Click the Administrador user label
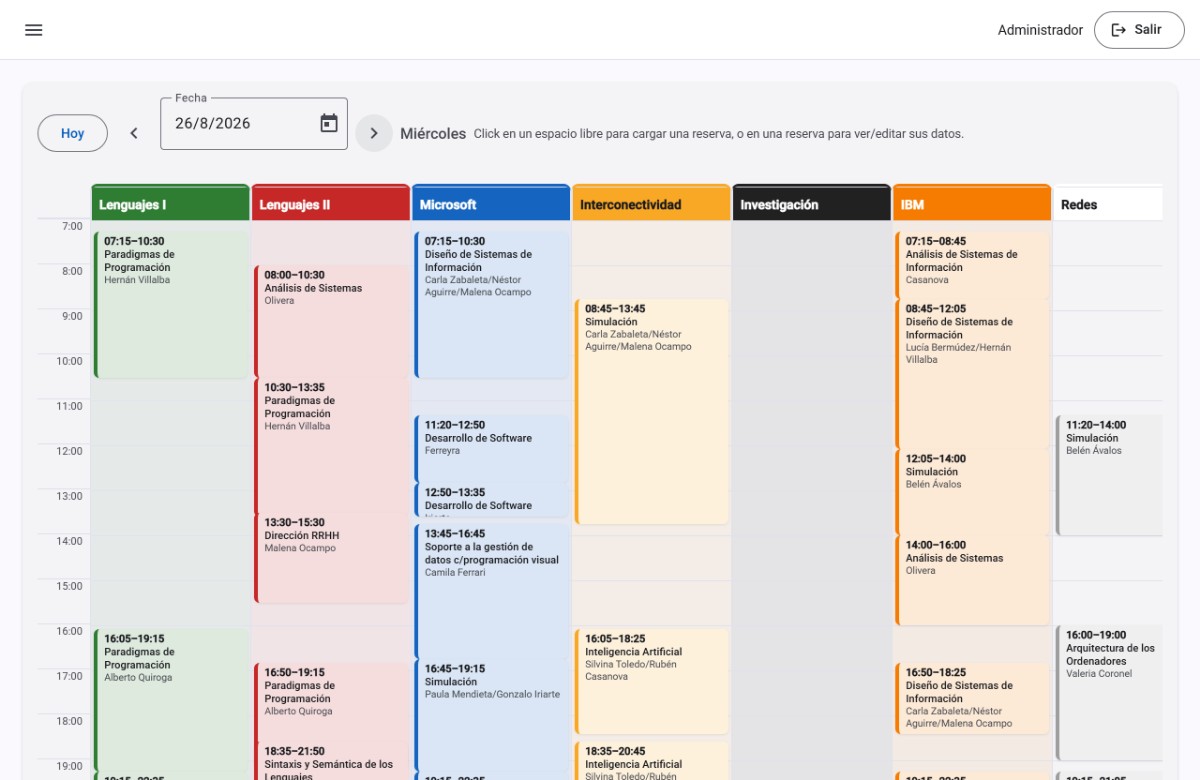The height and width of the screenshot is (780, 1200). tap(1040, 30)
